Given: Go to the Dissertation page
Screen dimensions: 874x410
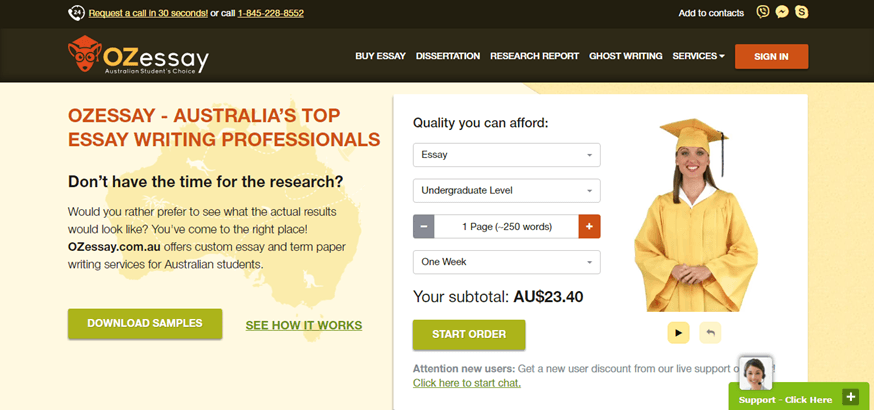Looking at the screenshot, I should click(448, 56).
